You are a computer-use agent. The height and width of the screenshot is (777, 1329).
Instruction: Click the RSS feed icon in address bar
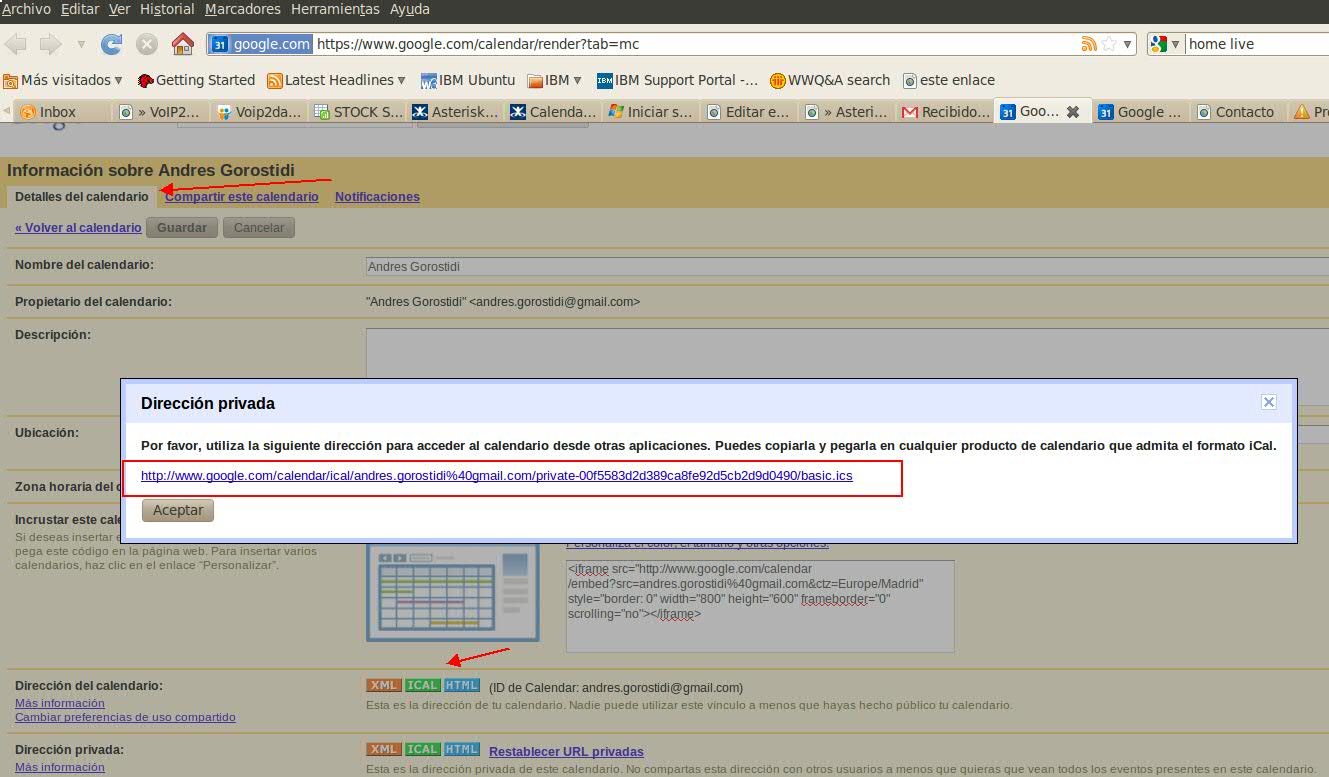click(x=1089, y=44)
